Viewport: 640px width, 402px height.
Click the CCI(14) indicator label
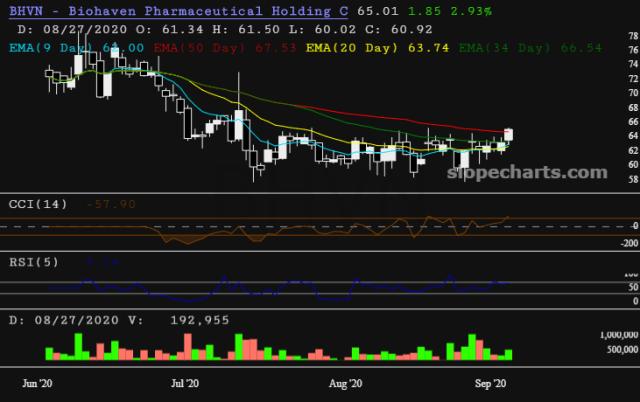38,204
